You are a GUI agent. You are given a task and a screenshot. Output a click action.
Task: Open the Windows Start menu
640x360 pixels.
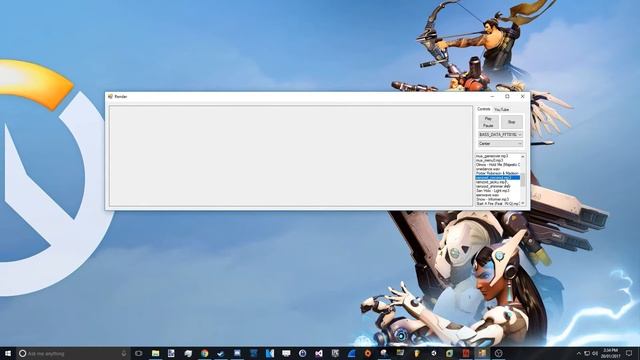pos(8,353)
